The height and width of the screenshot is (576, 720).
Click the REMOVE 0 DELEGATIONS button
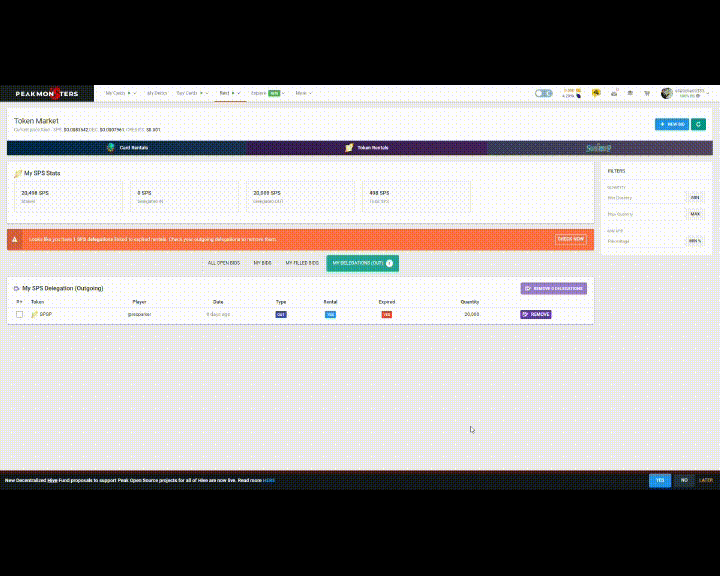553,288
